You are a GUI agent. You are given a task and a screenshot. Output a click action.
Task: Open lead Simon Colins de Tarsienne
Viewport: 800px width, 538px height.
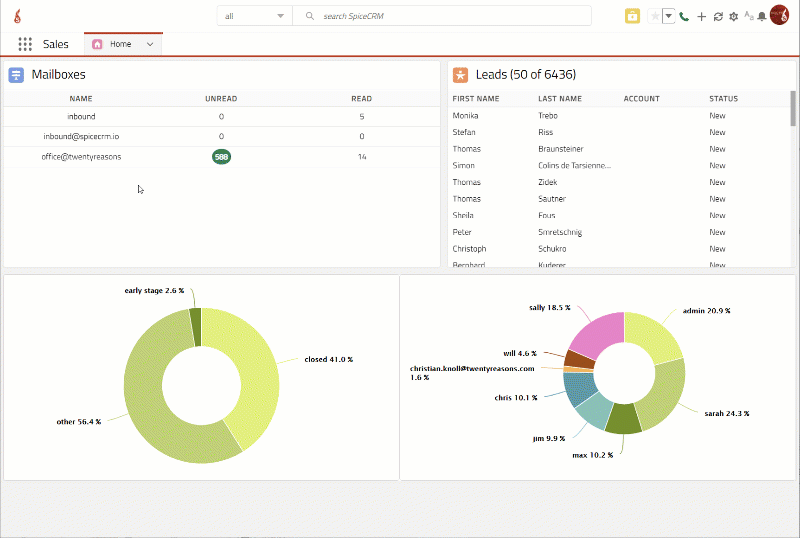tap(619, 165)
